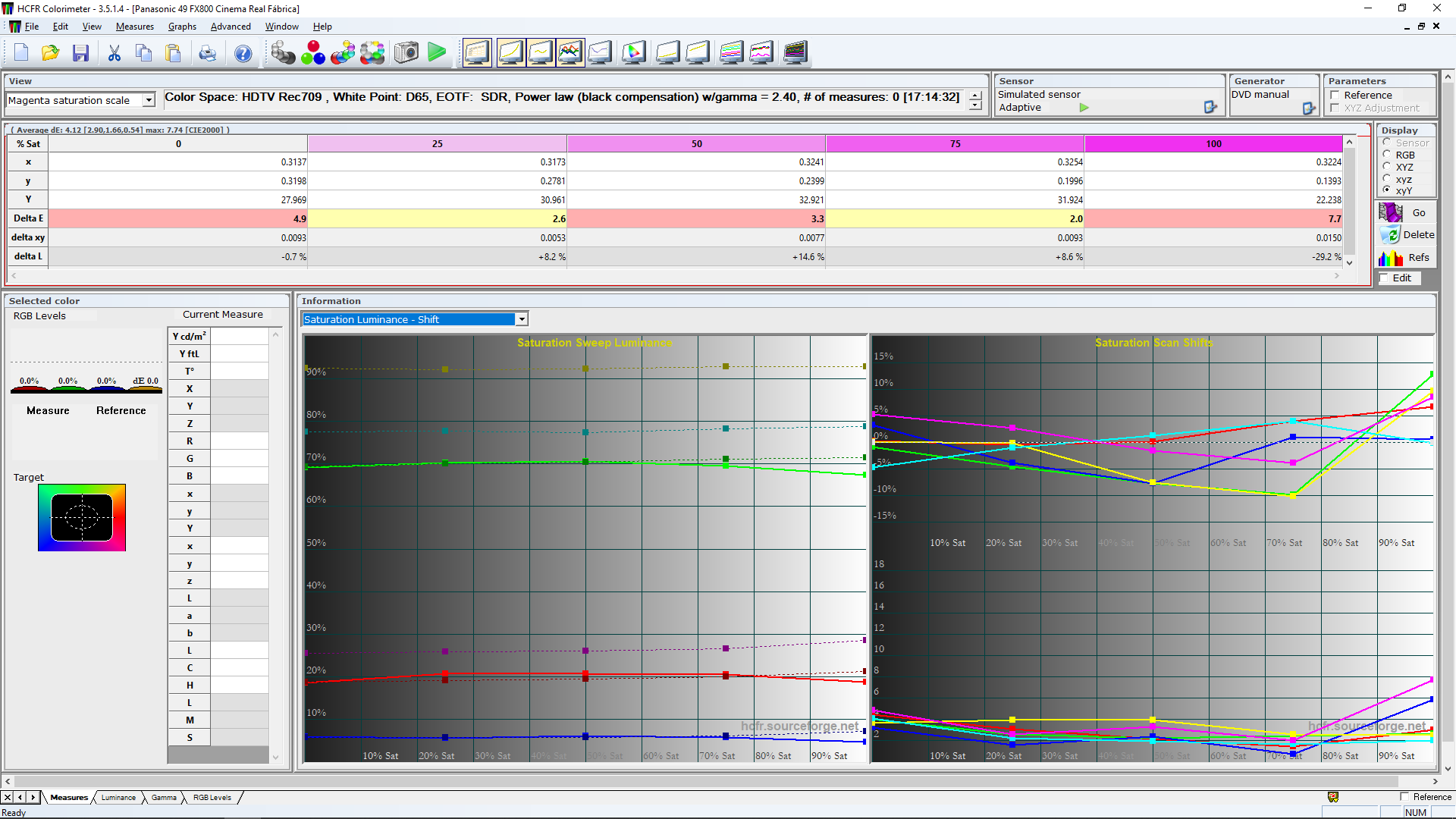The image size is (1456, 819).
Task: Select the 50% saturation magenta column header
Action: [x=696, y=143]
